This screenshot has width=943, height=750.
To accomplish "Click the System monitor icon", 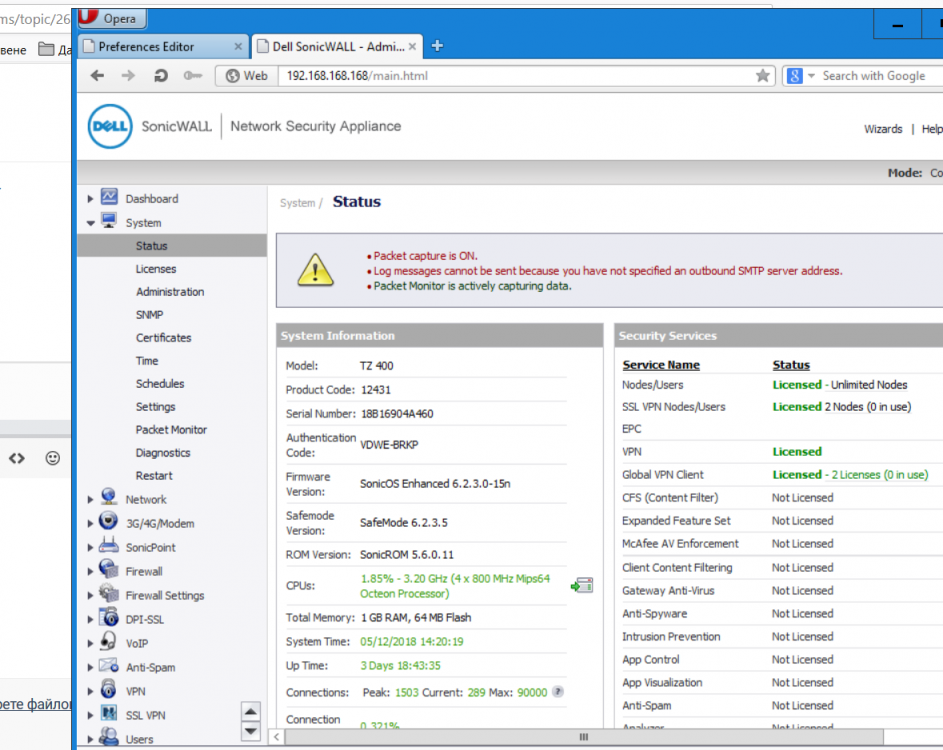I will tap(109, 221).
